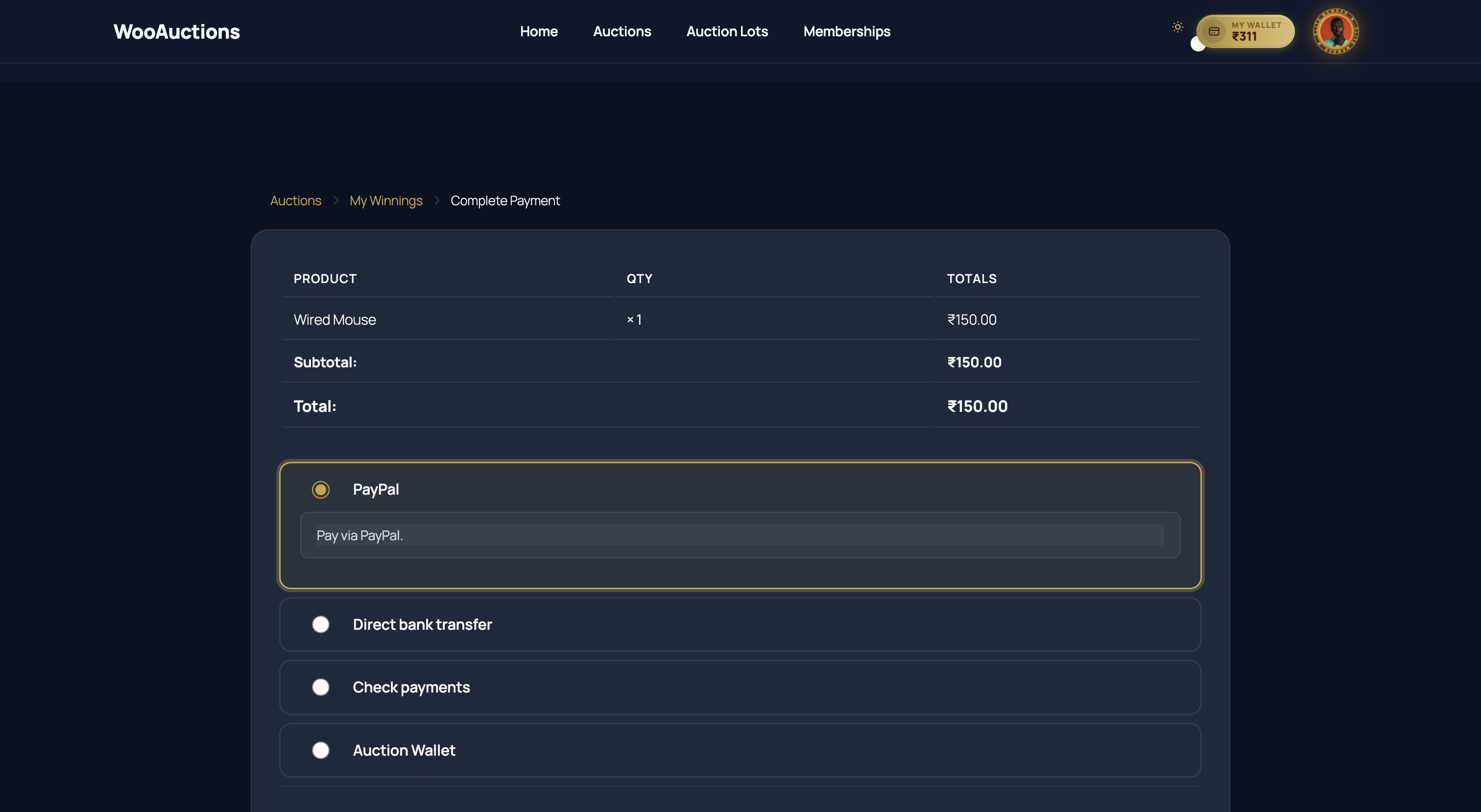Viewport: 1481px width, 812px height.
Task: Open the My Winnings breadcrumb link
Action: point(386,201)
